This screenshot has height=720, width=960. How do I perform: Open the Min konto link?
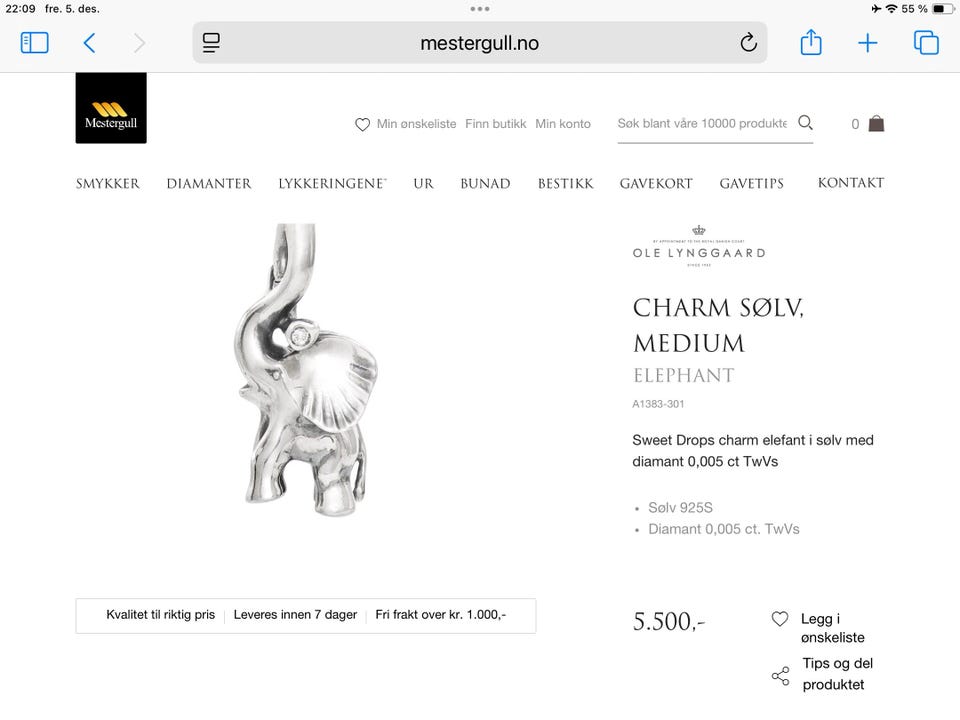tap(563, 124)
